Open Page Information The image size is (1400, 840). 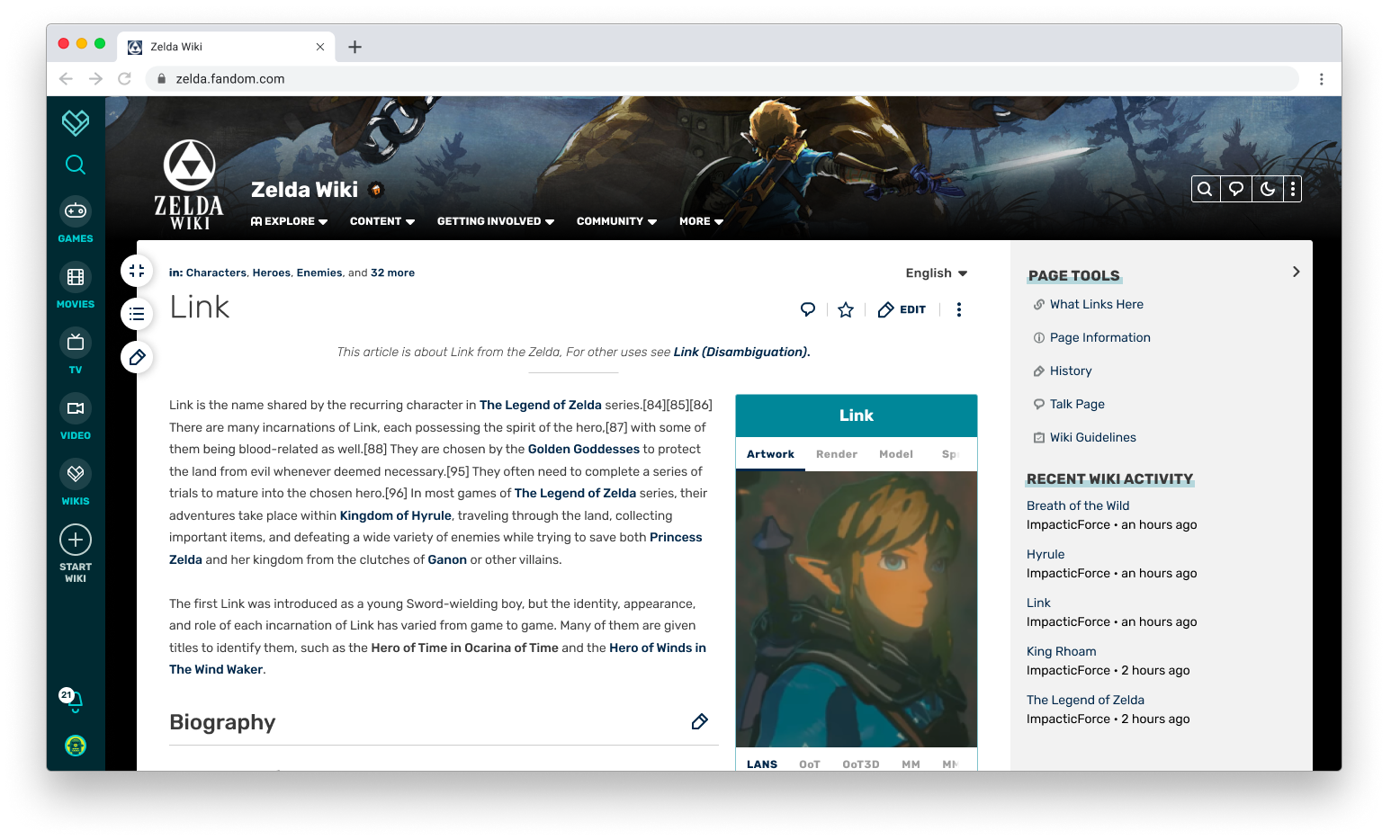coord(1099,338)
